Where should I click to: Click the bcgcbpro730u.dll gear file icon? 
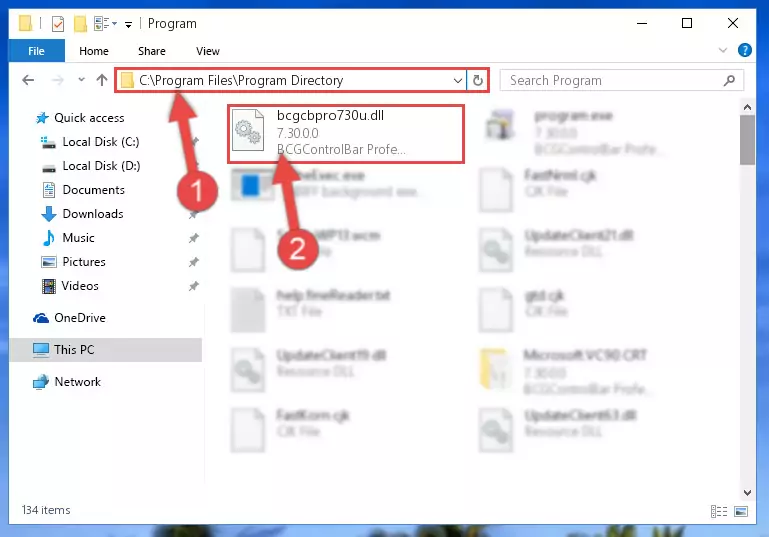point(248,130)
